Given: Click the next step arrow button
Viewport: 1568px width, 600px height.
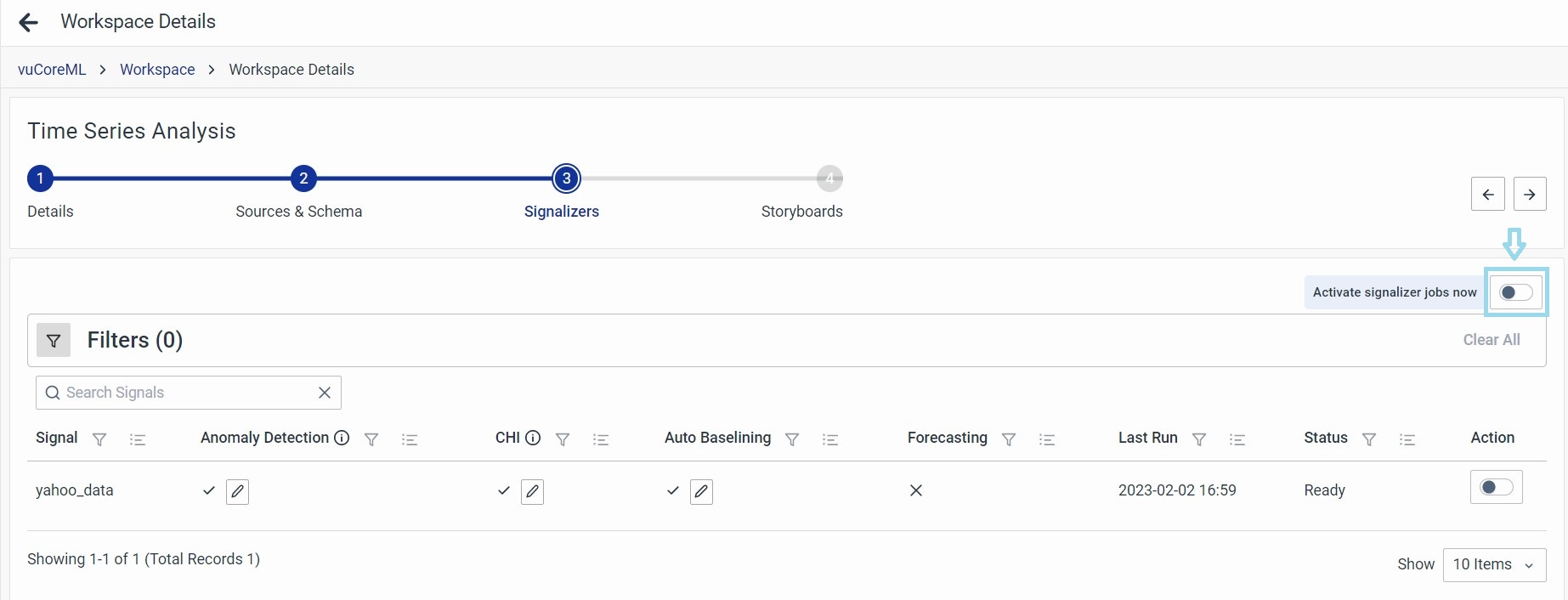Looking at the screenshot, I should click(x=1529, y=195).
